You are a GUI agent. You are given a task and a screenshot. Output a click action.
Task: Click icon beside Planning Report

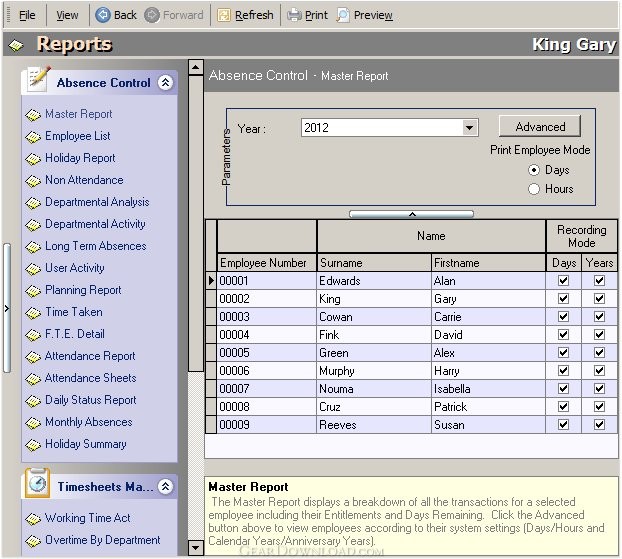point(33,291)
